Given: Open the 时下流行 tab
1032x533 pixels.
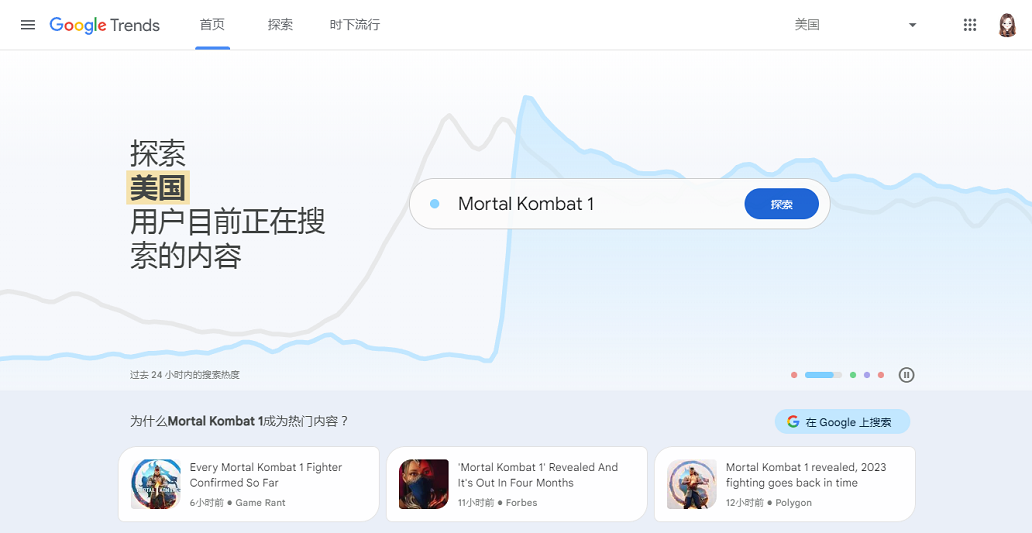Looking at the screenshot, I should [355, 25].
